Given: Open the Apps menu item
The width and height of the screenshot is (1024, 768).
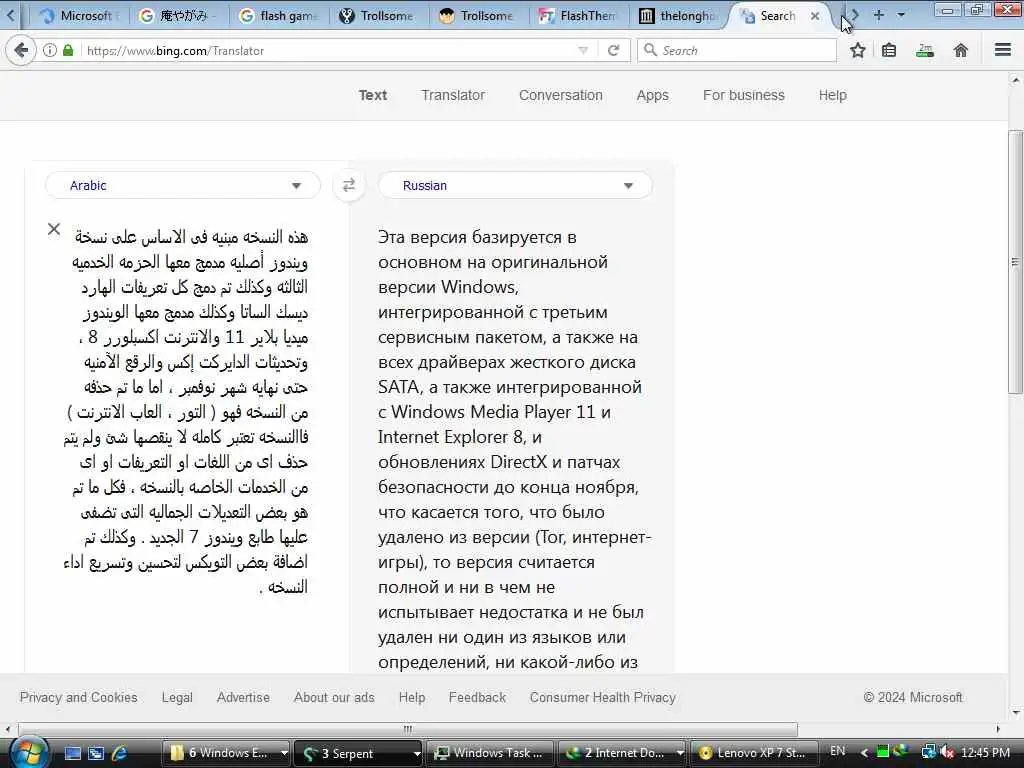Looking at the screenshot, I should 652,95.
